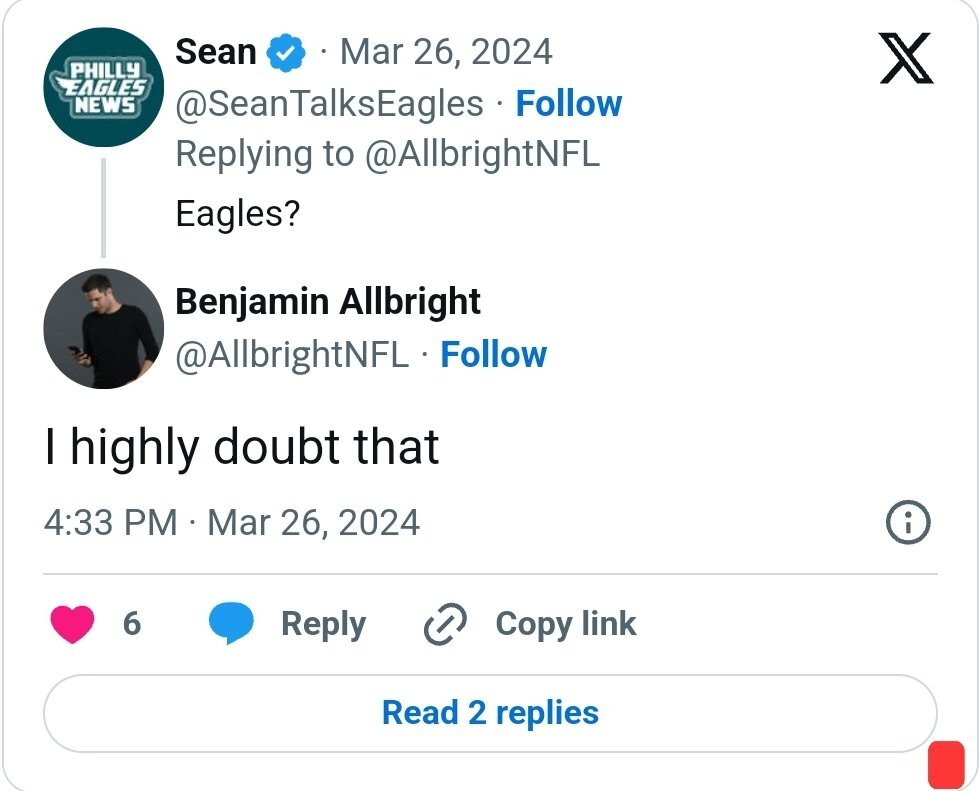Click the X logo in top corner

point(907,60)
